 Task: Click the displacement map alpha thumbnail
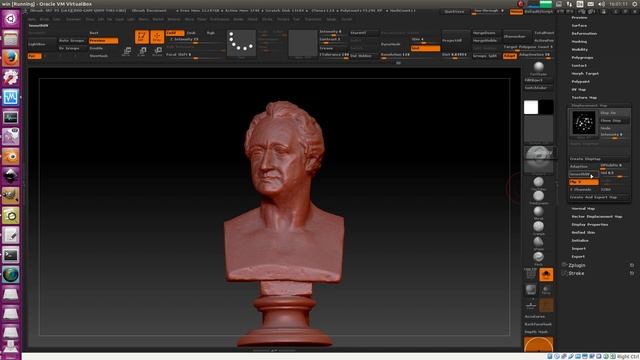584,123
